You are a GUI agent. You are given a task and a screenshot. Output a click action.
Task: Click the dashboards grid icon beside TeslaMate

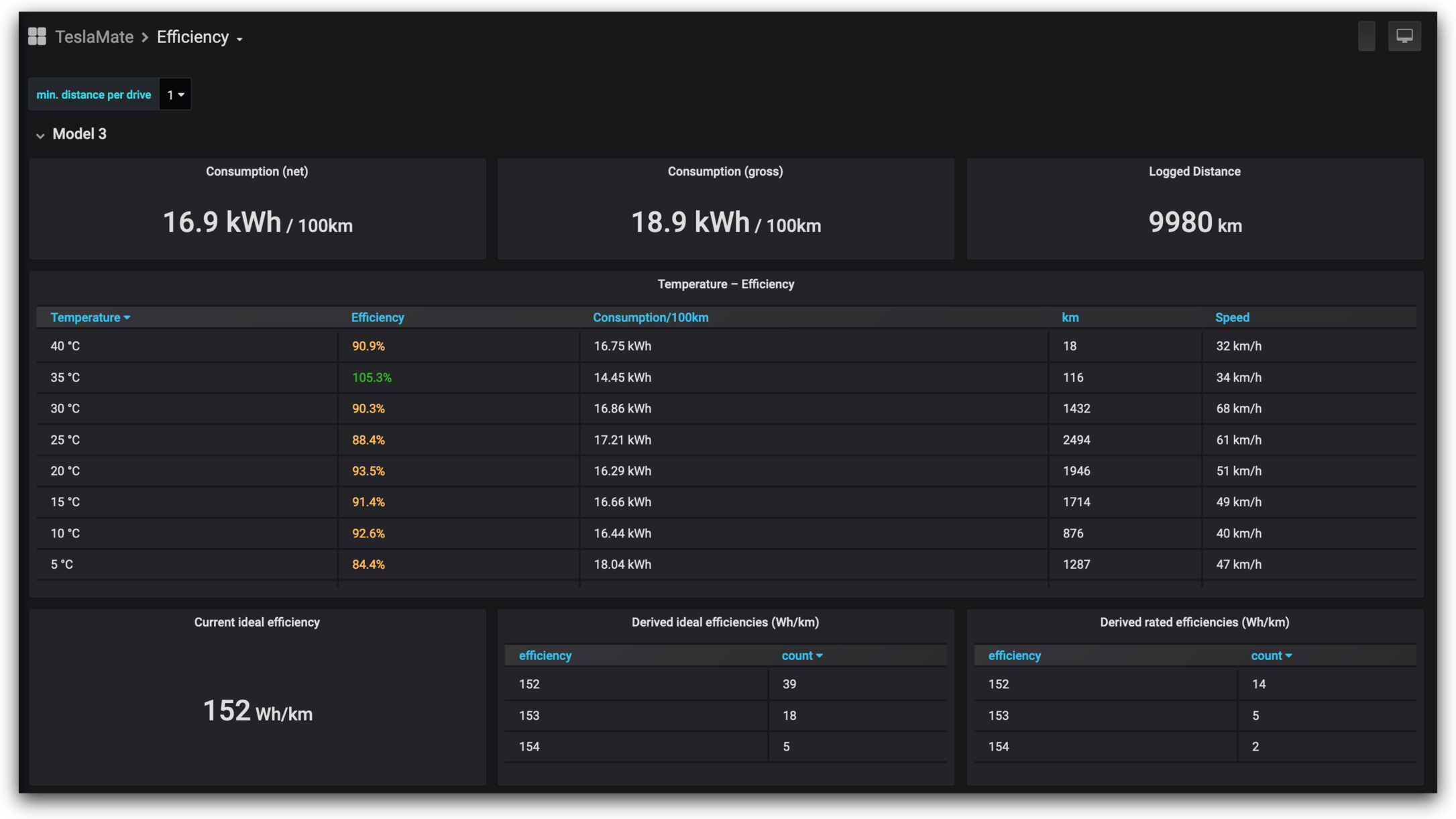pos(37,36)
